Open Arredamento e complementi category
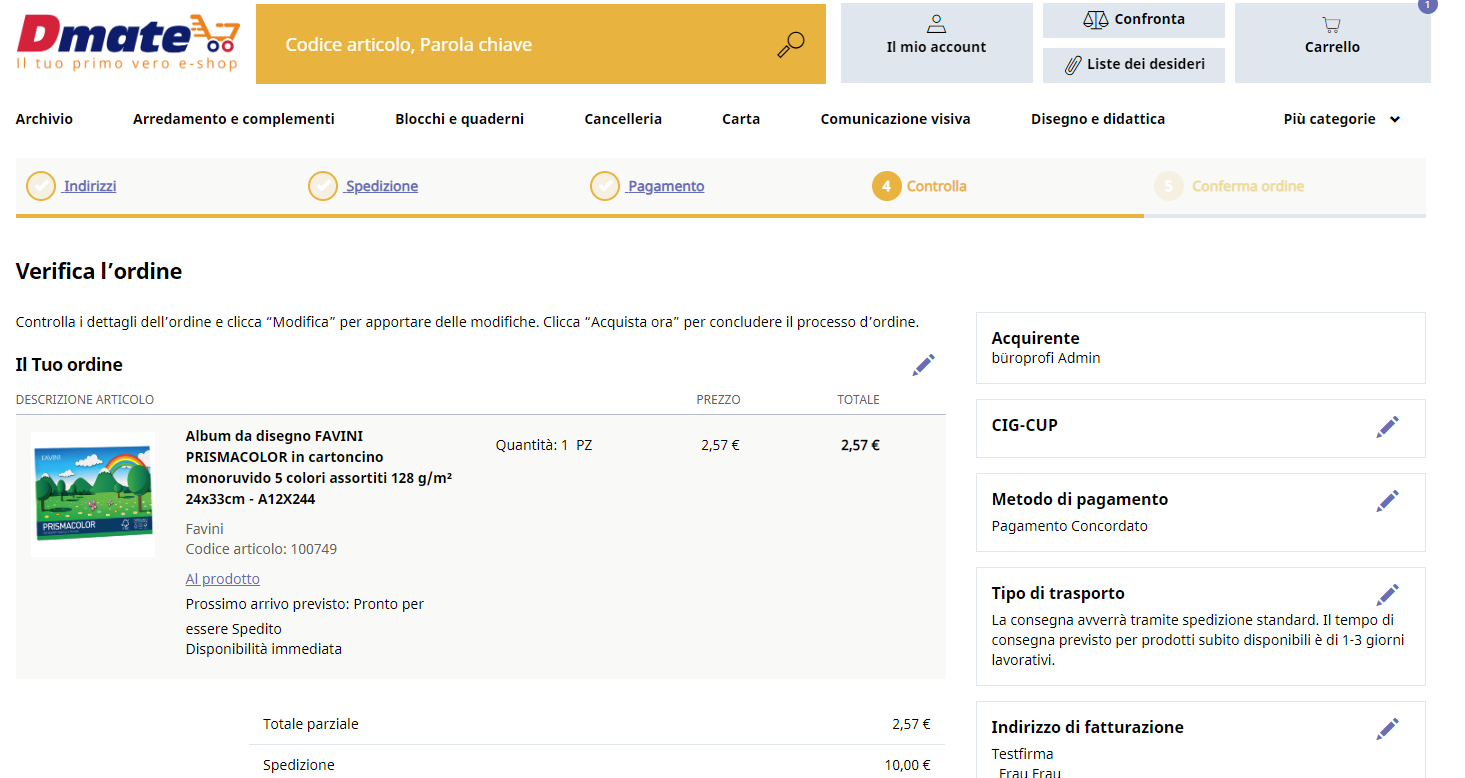This screenshot has width=1465, height=778. pos(234,119)
